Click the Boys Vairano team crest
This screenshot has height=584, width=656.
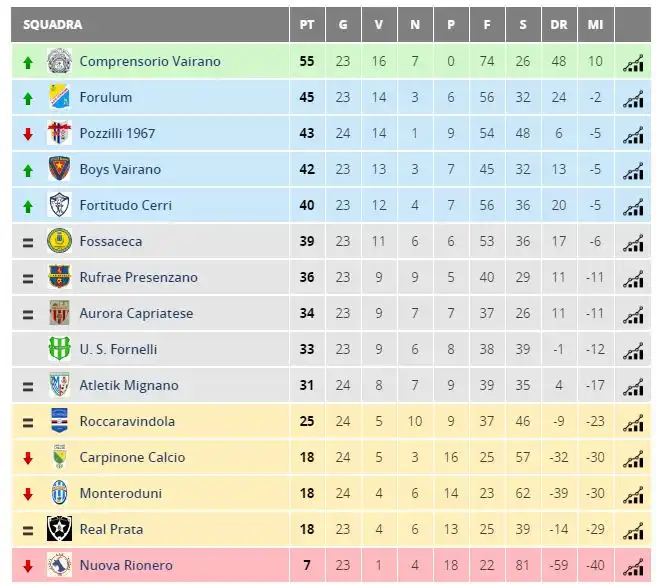tap(59, 169)
